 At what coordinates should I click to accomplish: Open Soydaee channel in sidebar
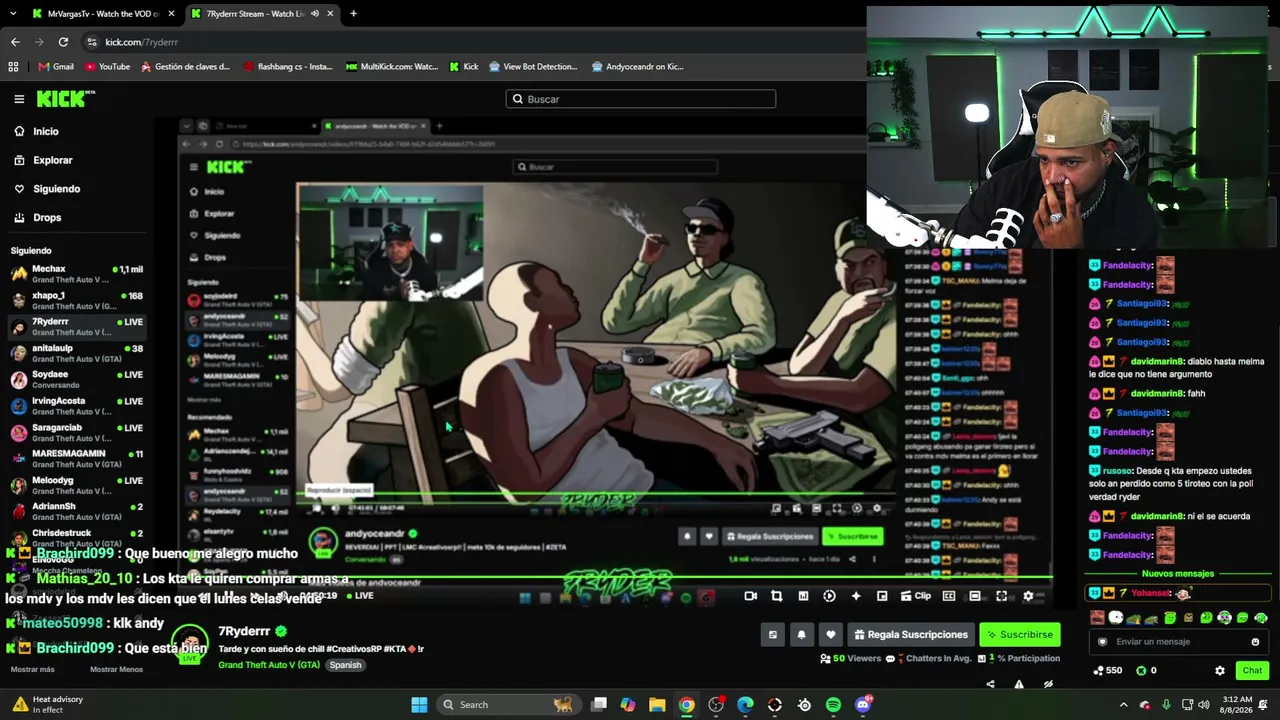77,379
